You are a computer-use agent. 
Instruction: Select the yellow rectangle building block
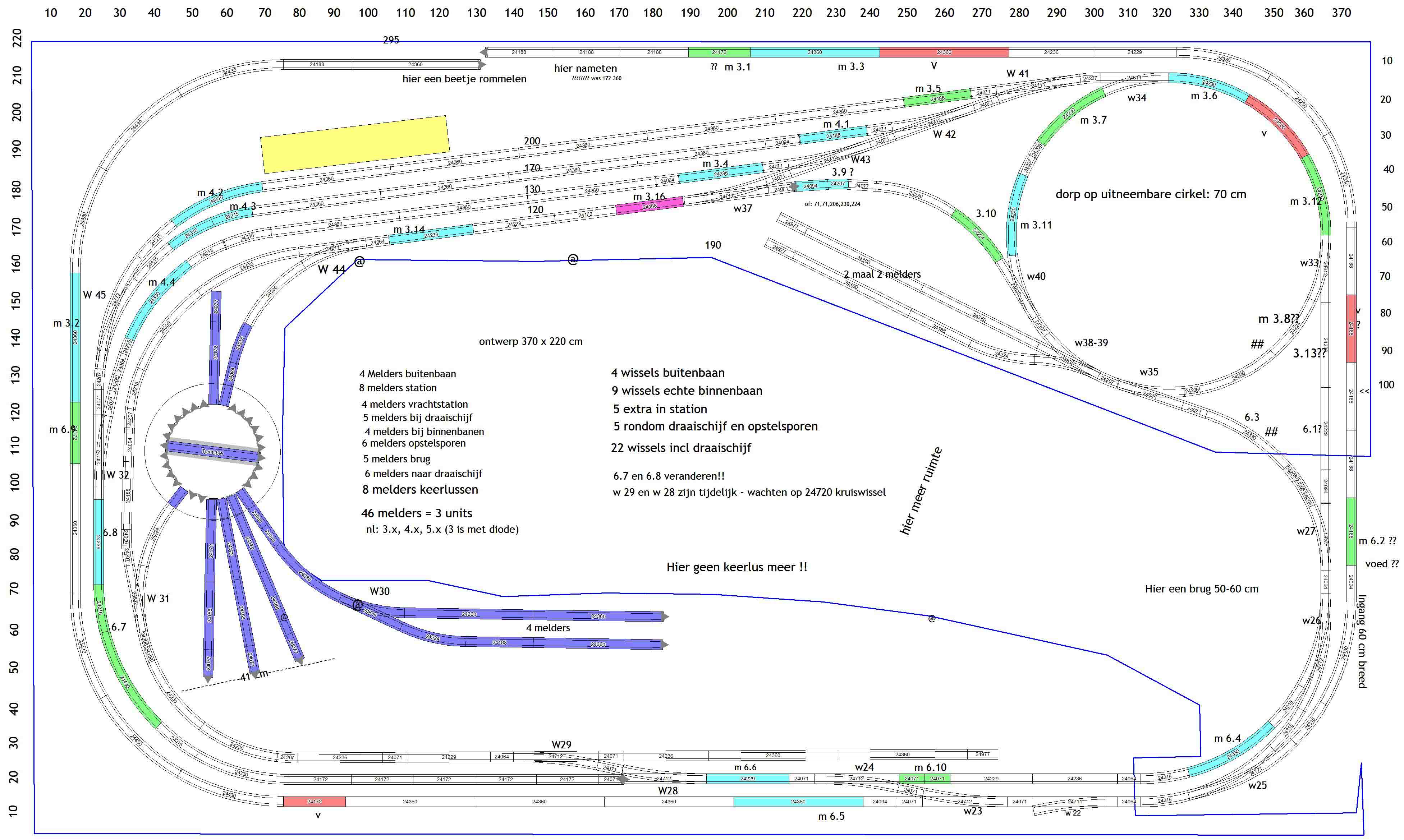pos(355,144)
